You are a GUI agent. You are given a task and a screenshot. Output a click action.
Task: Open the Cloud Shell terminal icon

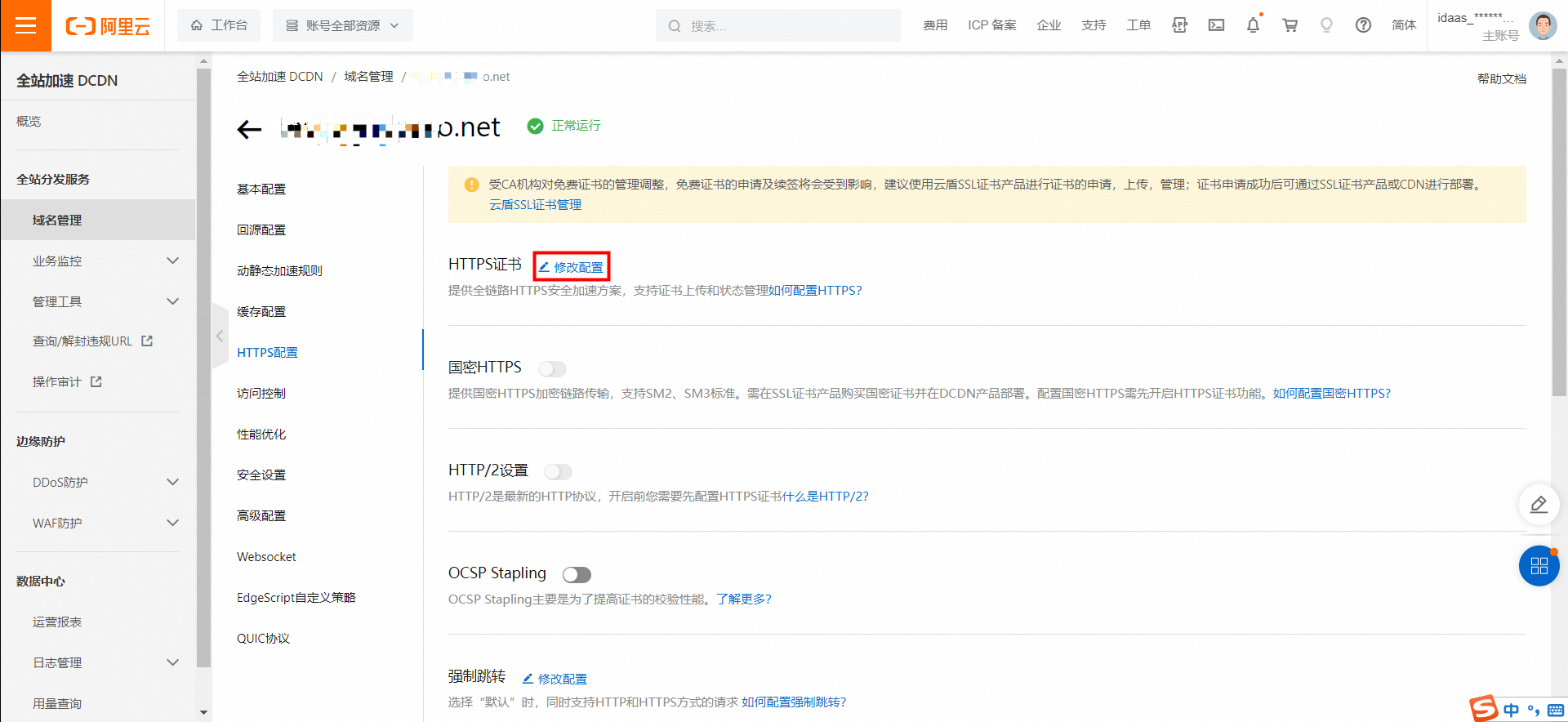pyautogui.click(x=1216, y=25)
